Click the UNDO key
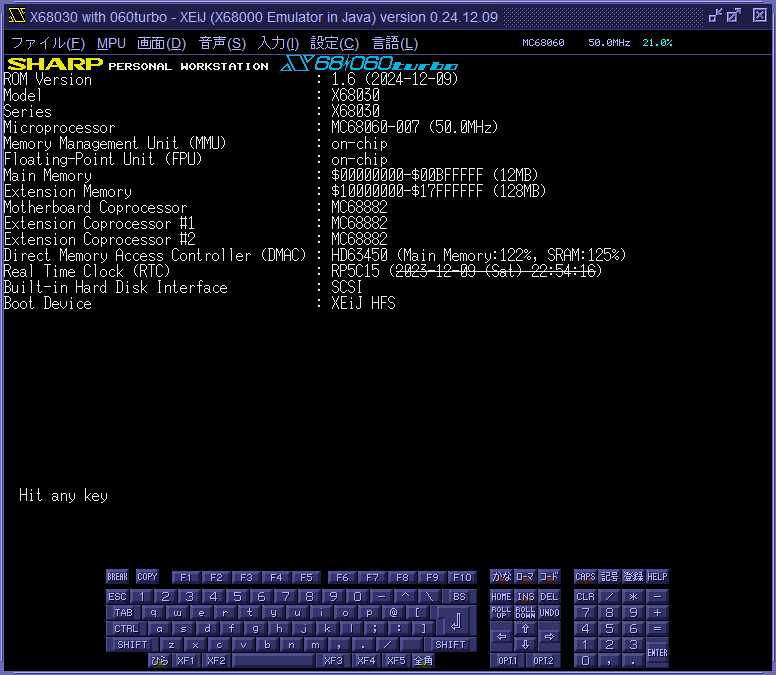The width and height of the screenshot is (776, 675). click(549, 613)
